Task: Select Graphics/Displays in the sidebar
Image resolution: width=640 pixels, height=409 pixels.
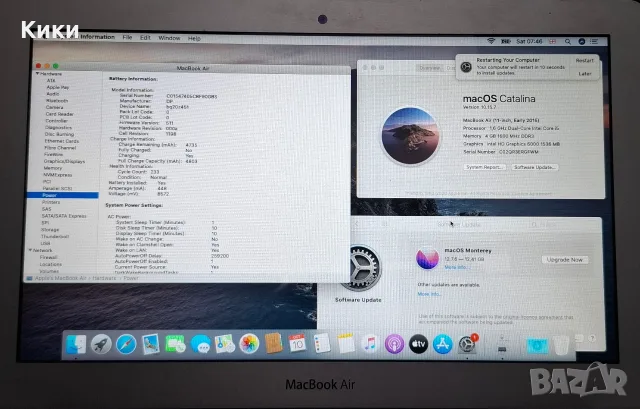Action: coord(64,162)
